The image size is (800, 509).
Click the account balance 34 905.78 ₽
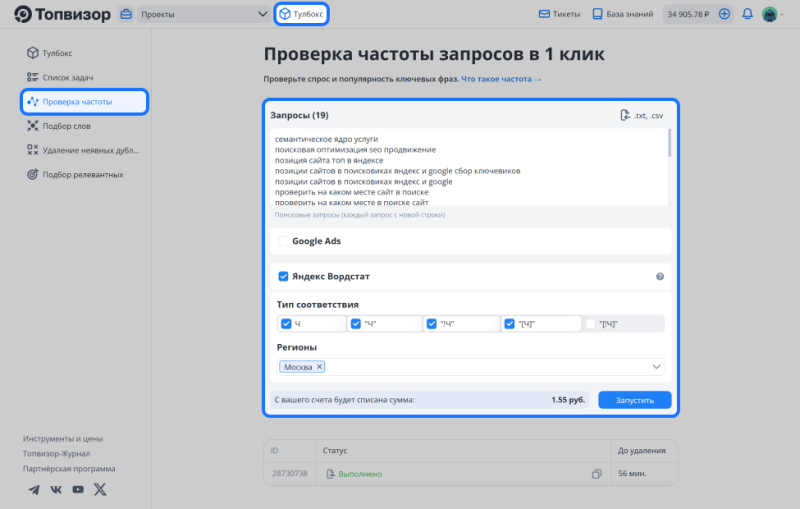(x=688, y=14)
